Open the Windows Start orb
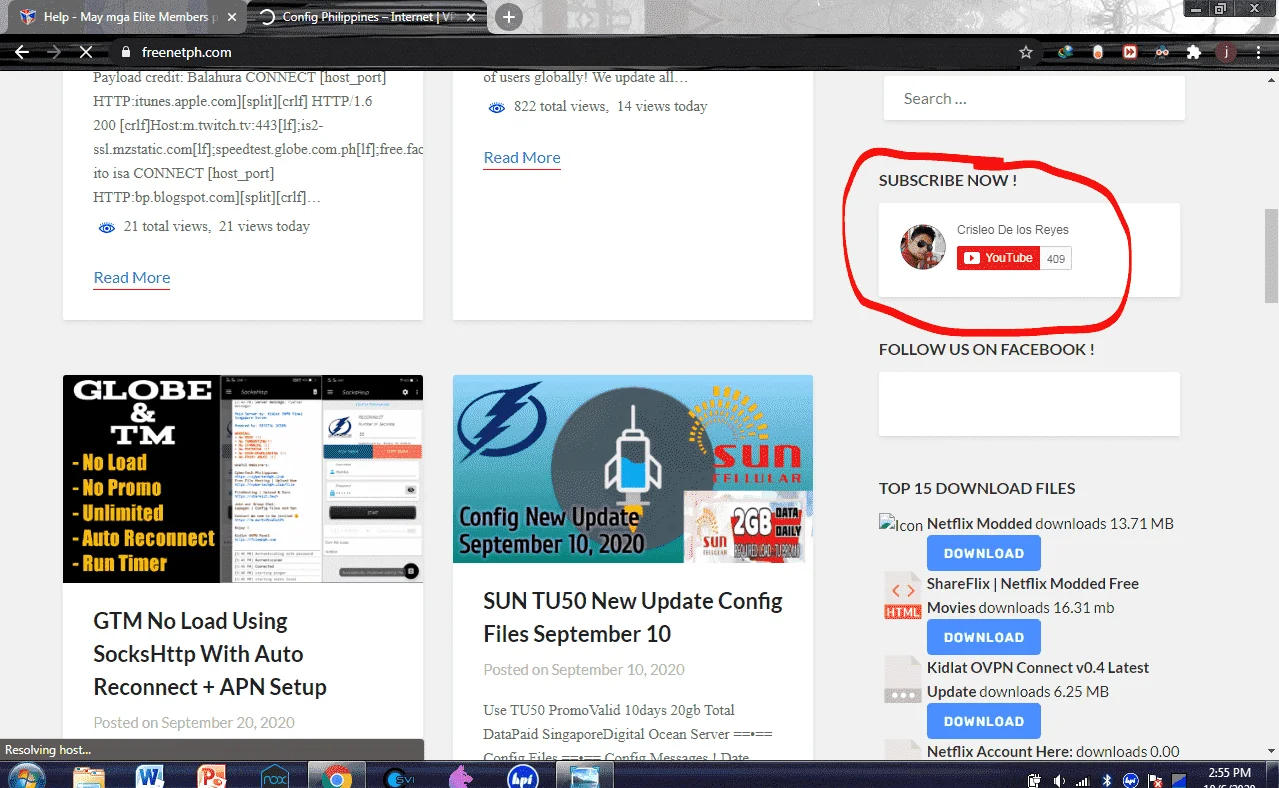The image size is (1279, 788). (26, 775)
